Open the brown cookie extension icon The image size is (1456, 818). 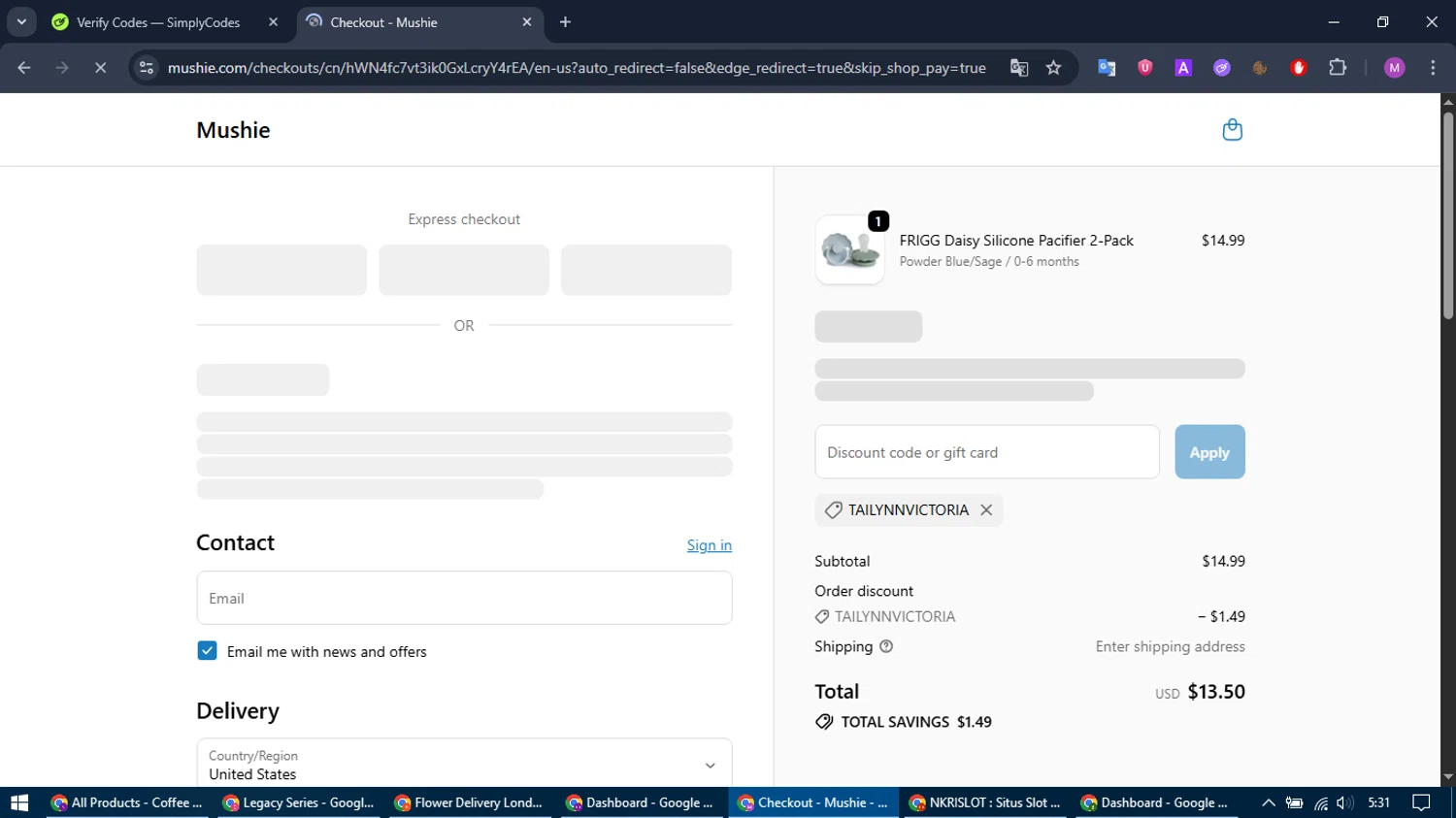coord(1260,68)
